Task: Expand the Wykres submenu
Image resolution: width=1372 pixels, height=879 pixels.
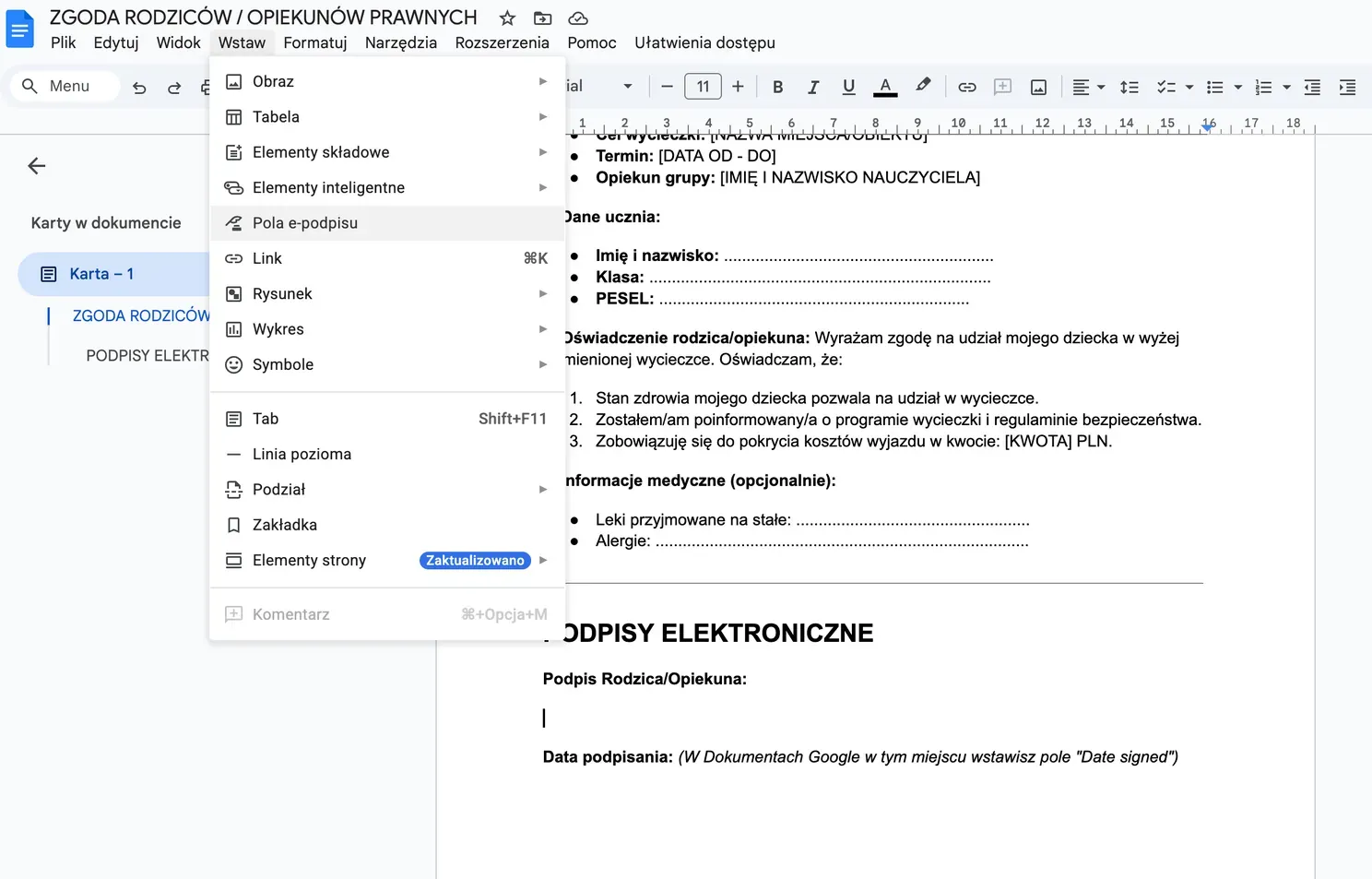Action: click(387, 329)
